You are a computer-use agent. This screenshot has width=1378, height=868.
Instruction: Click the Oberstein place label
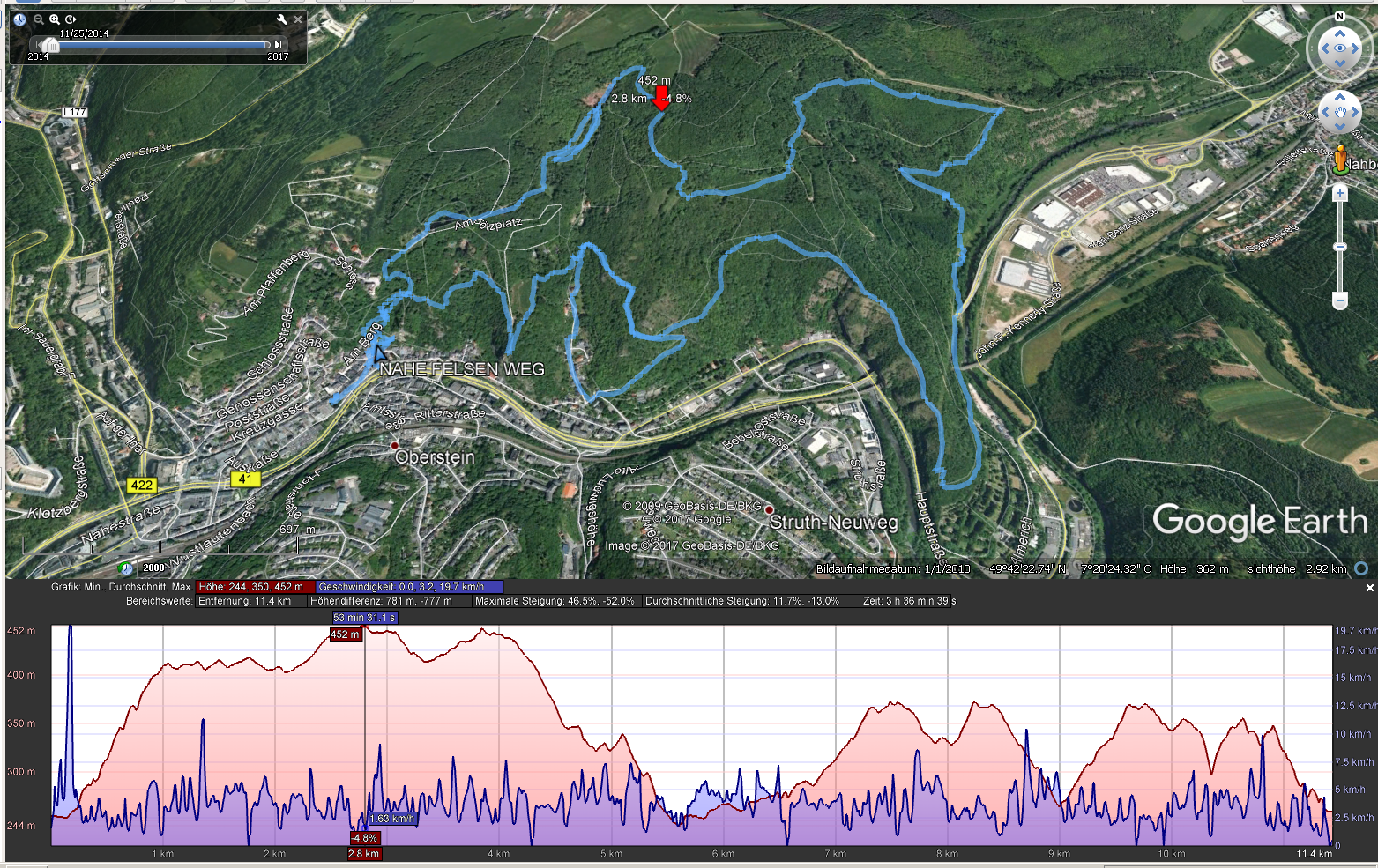435,457
